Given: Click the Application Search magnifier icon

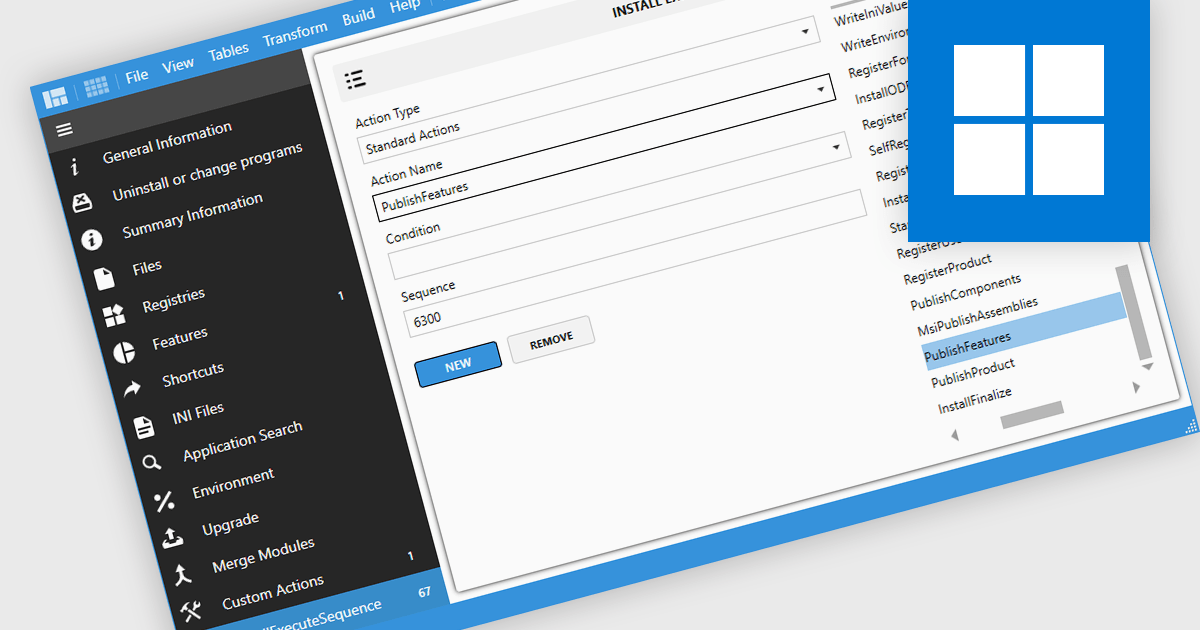Looking at the screenshot, I should pyautogui.click(x=152, y=462).
